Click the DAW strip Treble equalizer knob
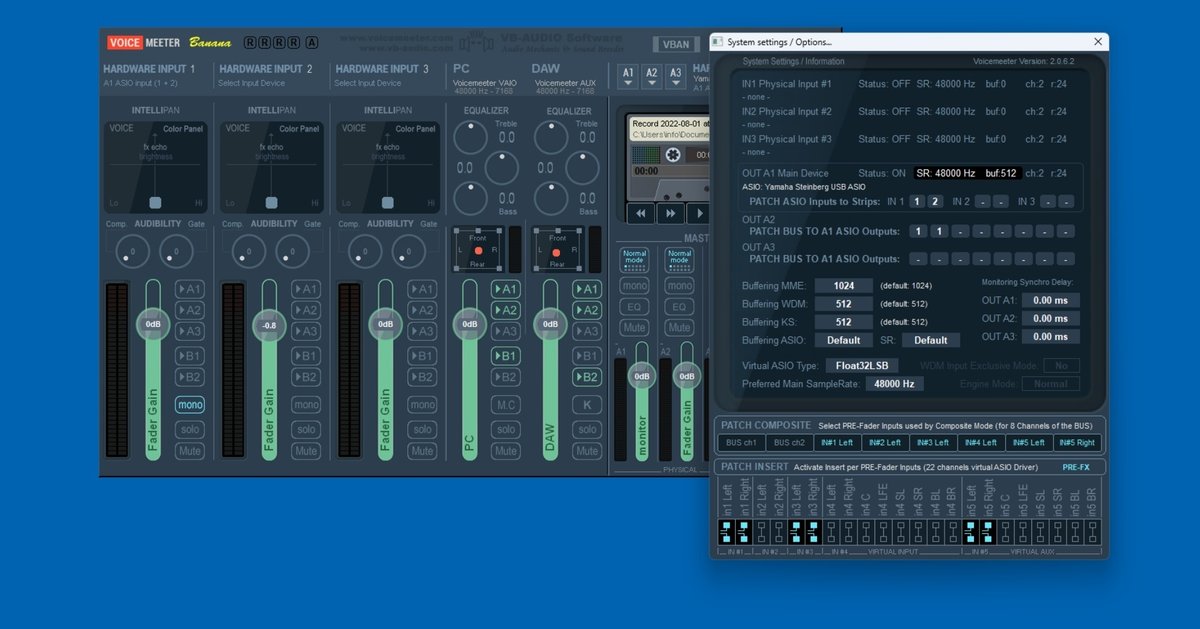 [553, 137]
